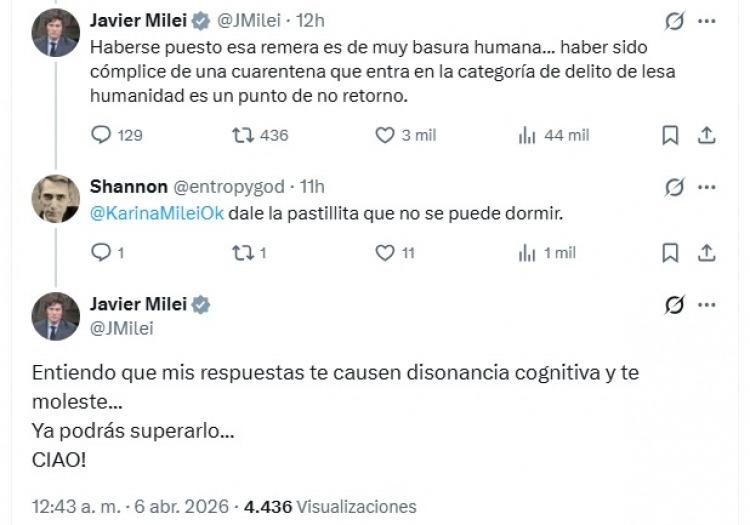
Task: Open more options on first Milei tweet
Action: (x=707, y=20)
